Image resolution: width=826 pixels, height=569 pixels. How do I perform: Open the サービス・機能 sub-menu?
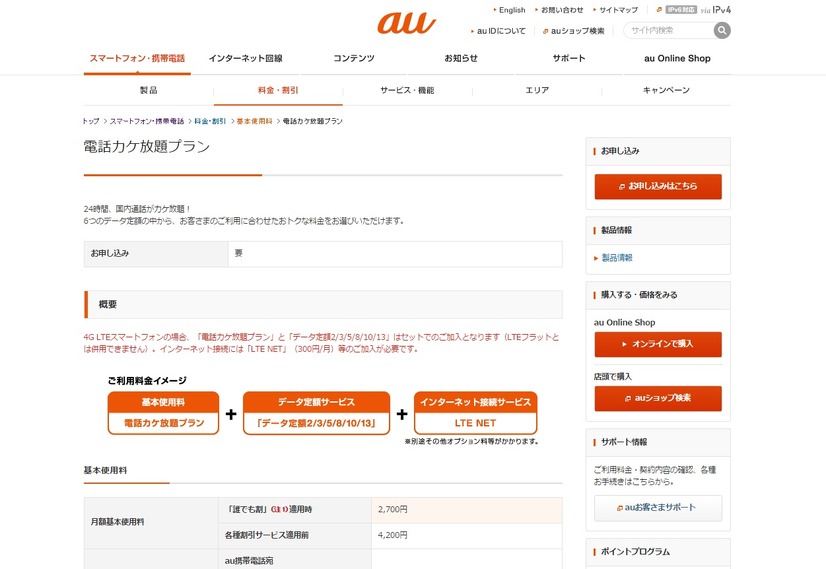tap(407, 91)
